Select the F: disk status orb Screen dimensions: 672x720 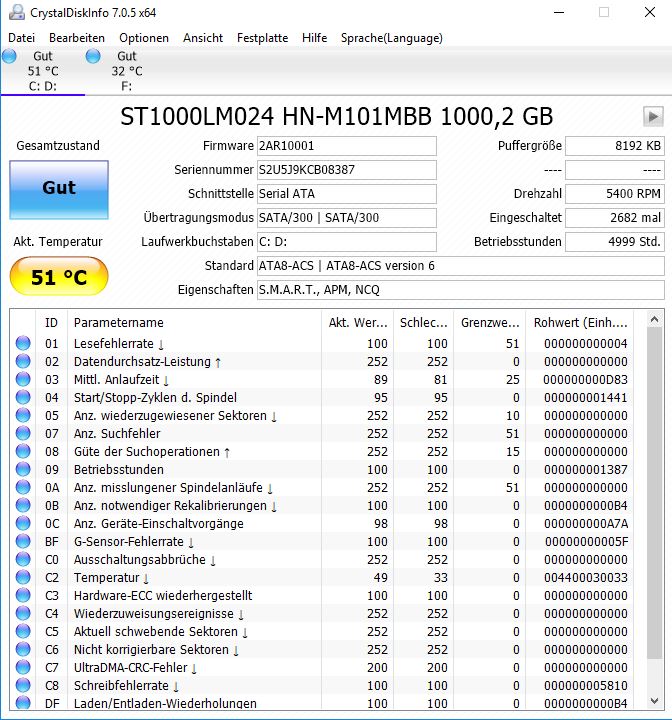tap(93, 56)
